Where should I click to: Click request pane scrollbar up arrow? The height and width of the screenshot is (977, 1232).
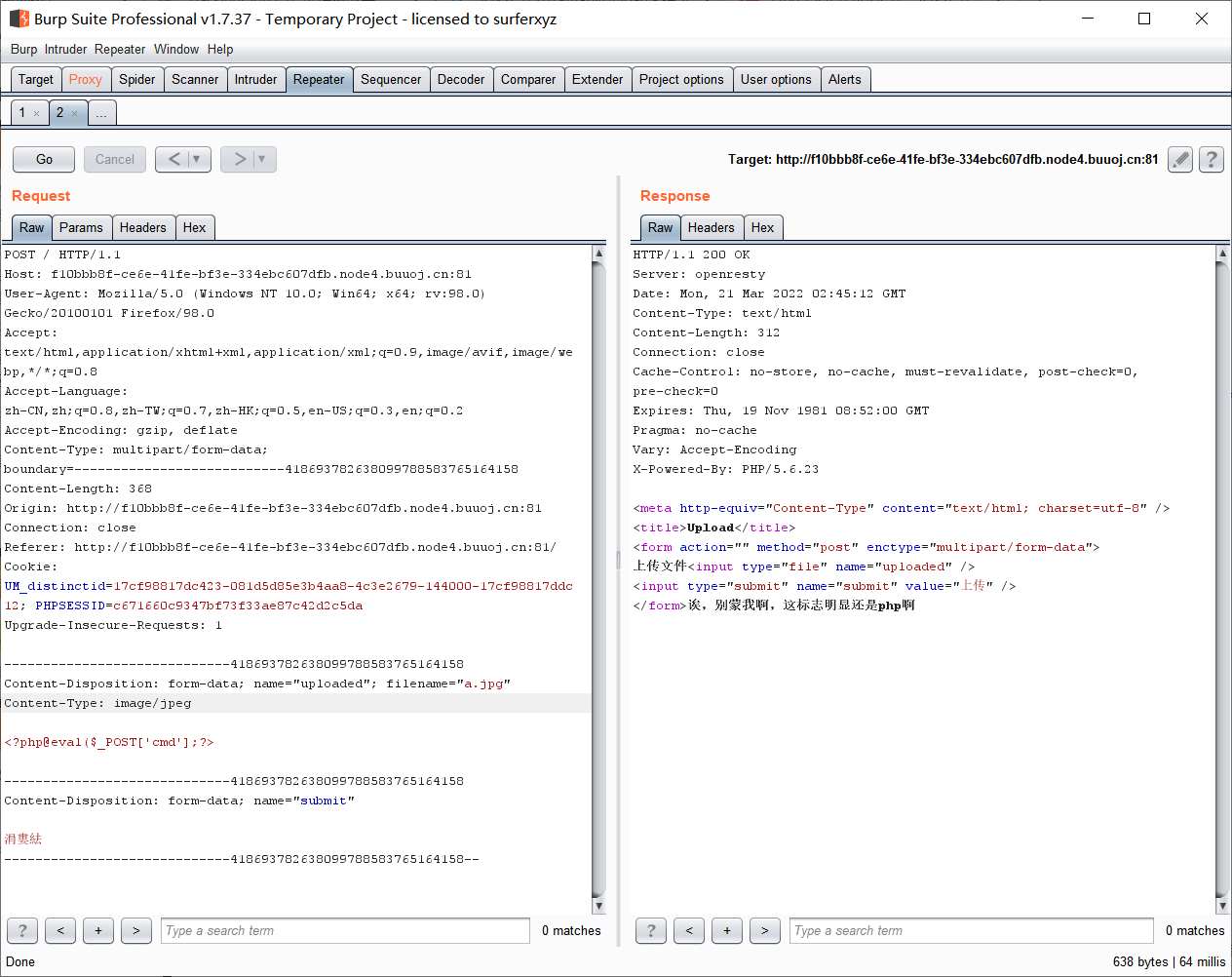598,254
